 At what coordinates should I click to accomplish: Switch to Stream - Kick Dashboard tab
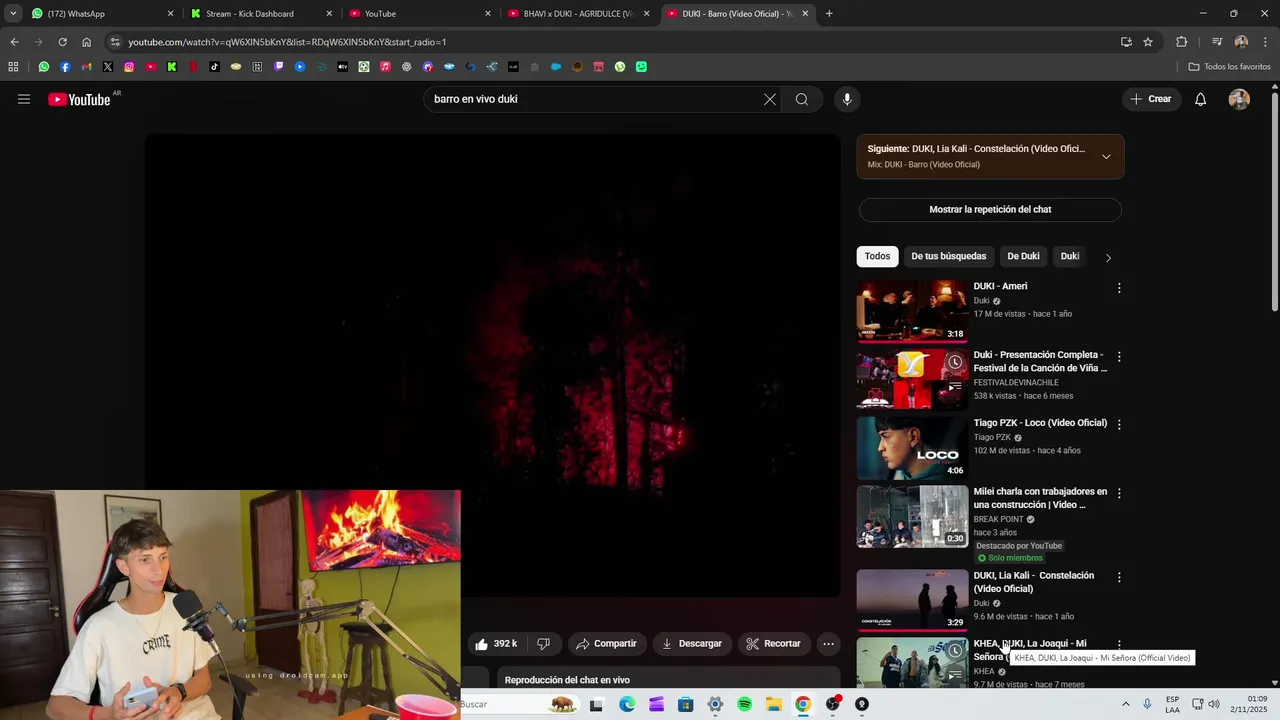[x=260, y=14]
